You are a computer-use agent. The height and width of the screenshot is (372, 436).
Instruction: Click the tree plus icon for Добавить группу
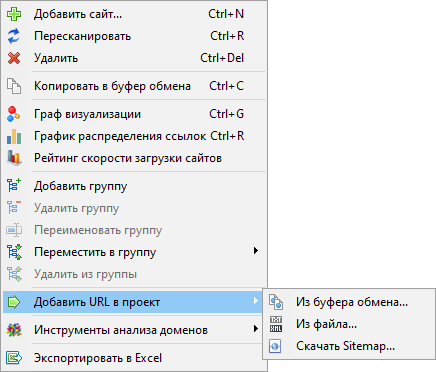coord(14,186)
